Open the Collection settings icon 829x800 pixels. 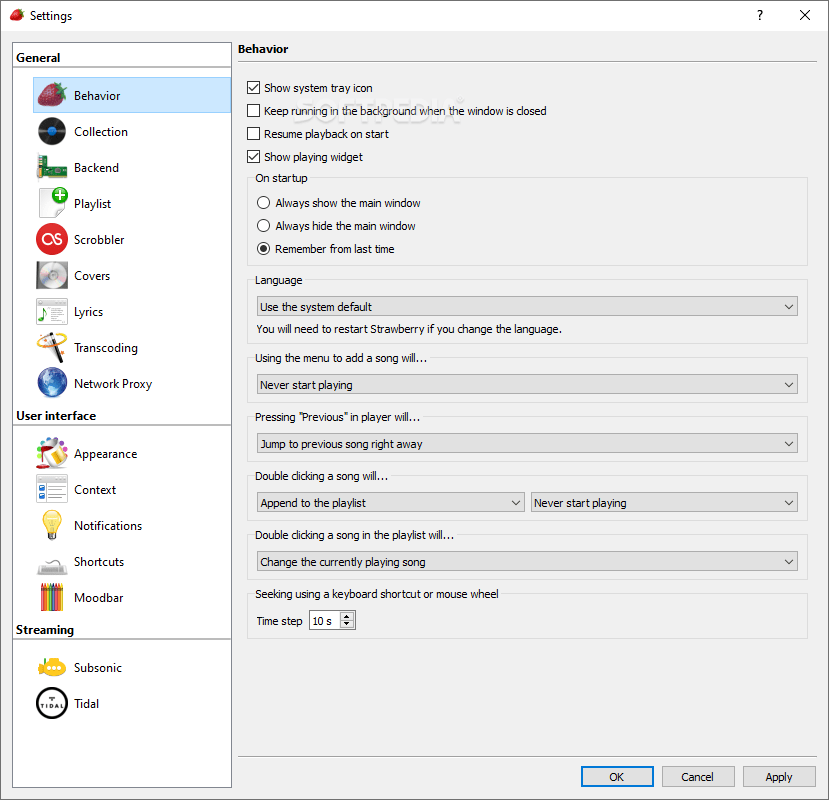coord(51,131)
